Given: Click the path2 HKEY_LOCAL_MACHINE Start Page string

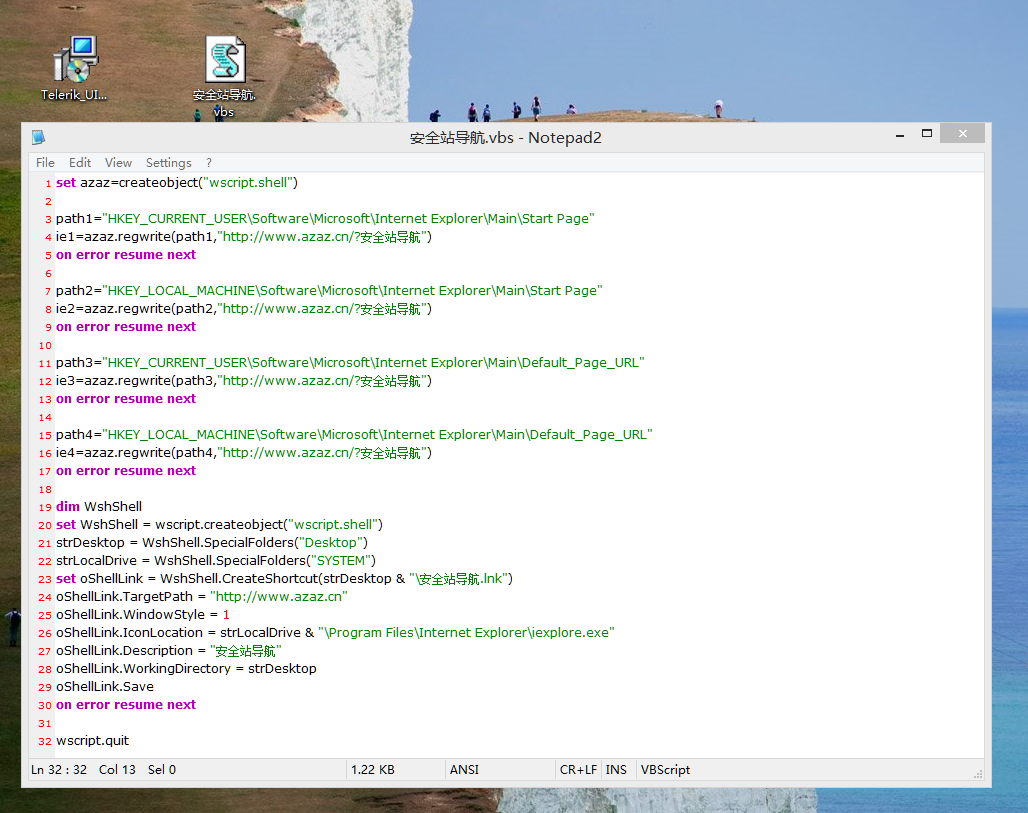Looking at the screenshot, I should [352, 291].
